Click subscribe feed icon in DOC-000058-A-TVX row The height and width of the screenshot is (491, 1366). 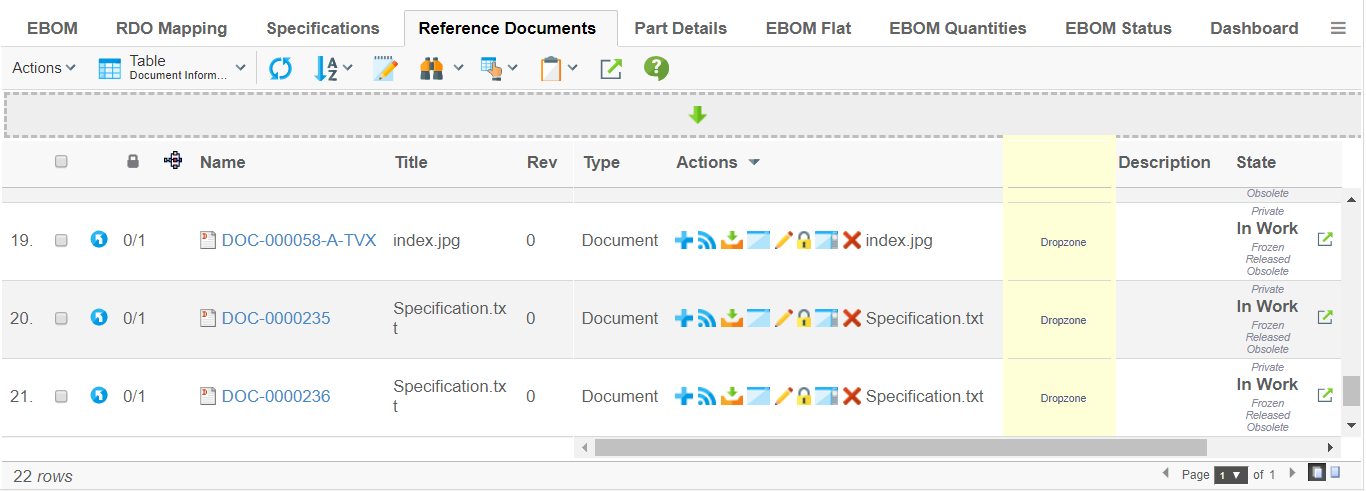[707, 240]
